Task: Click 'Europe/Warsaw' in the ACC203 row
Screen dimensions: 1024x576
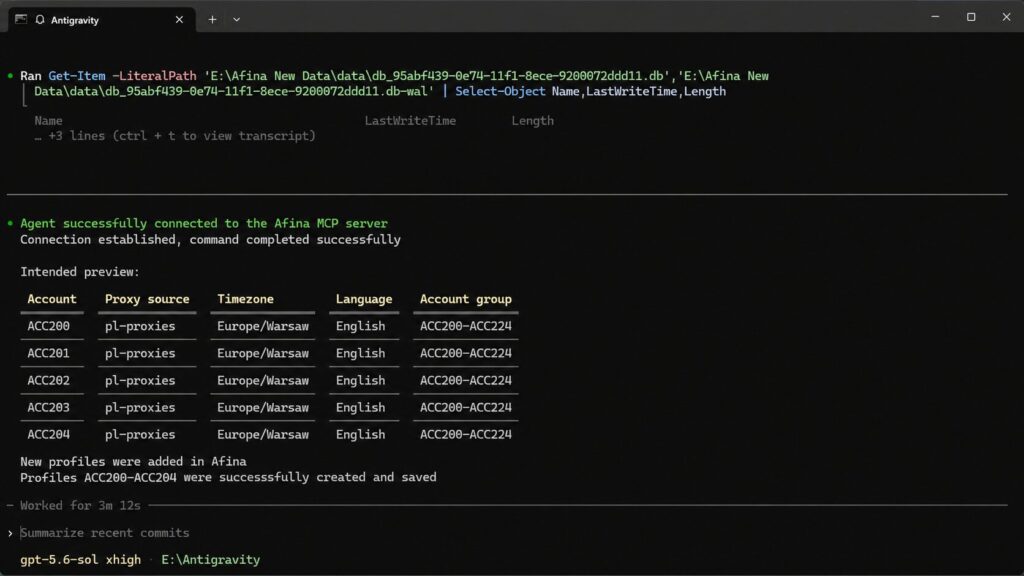Action: (x=263, y=408)
